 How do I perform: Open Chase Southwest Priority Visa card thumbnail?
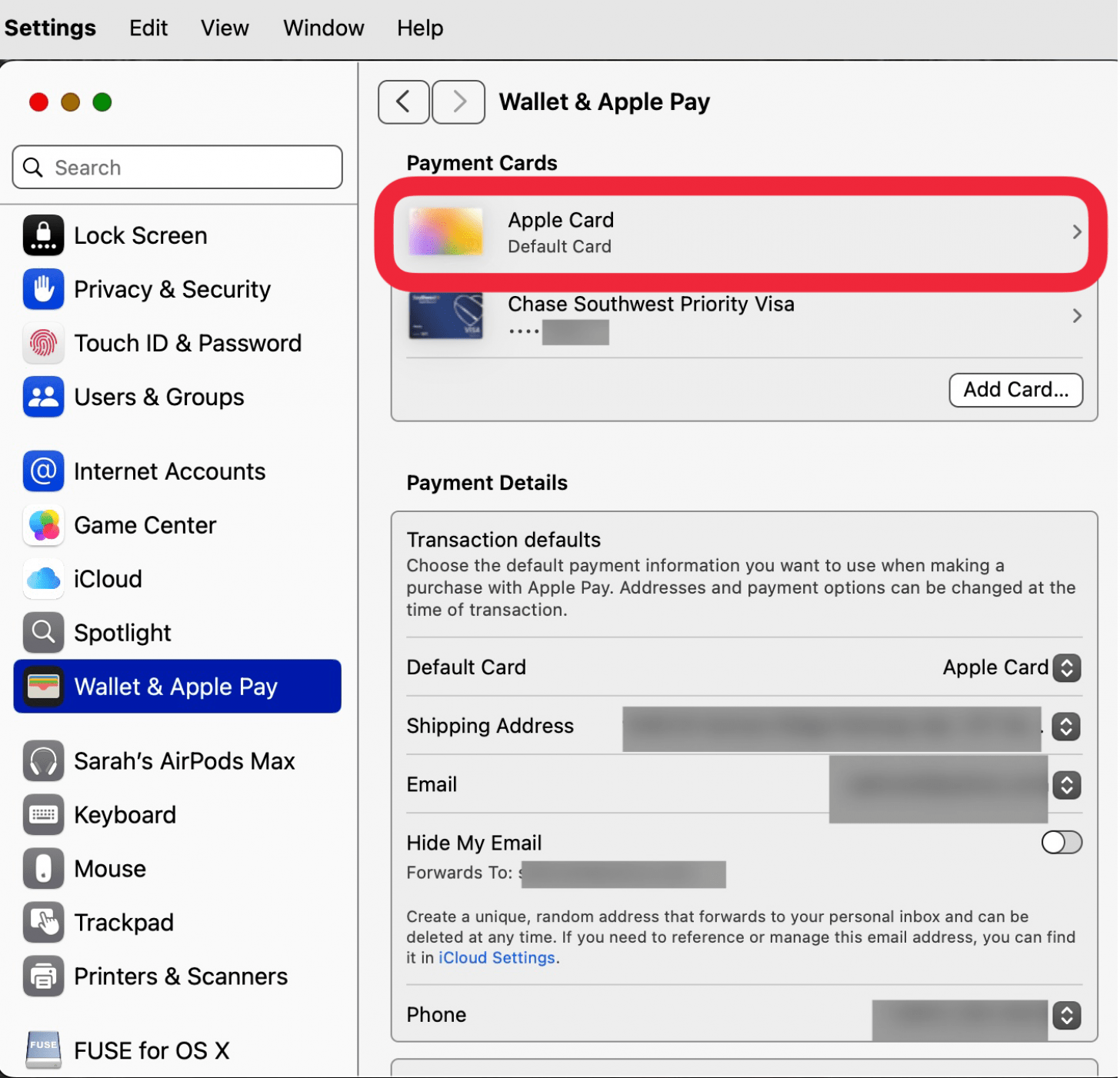pos(445,316)
